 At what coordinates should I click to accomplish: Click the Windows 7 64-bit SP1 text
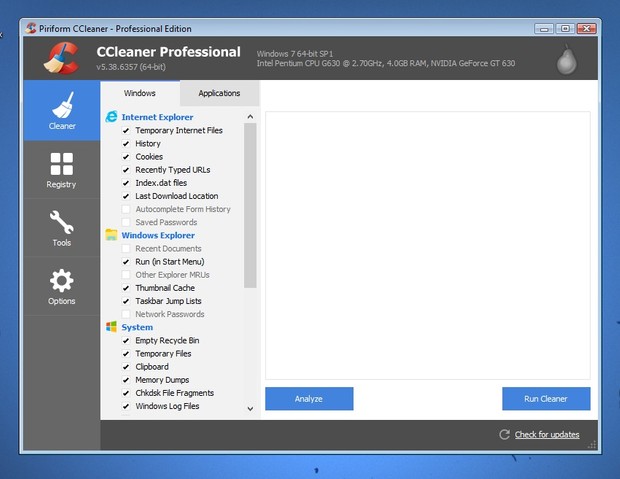[295, 54]
